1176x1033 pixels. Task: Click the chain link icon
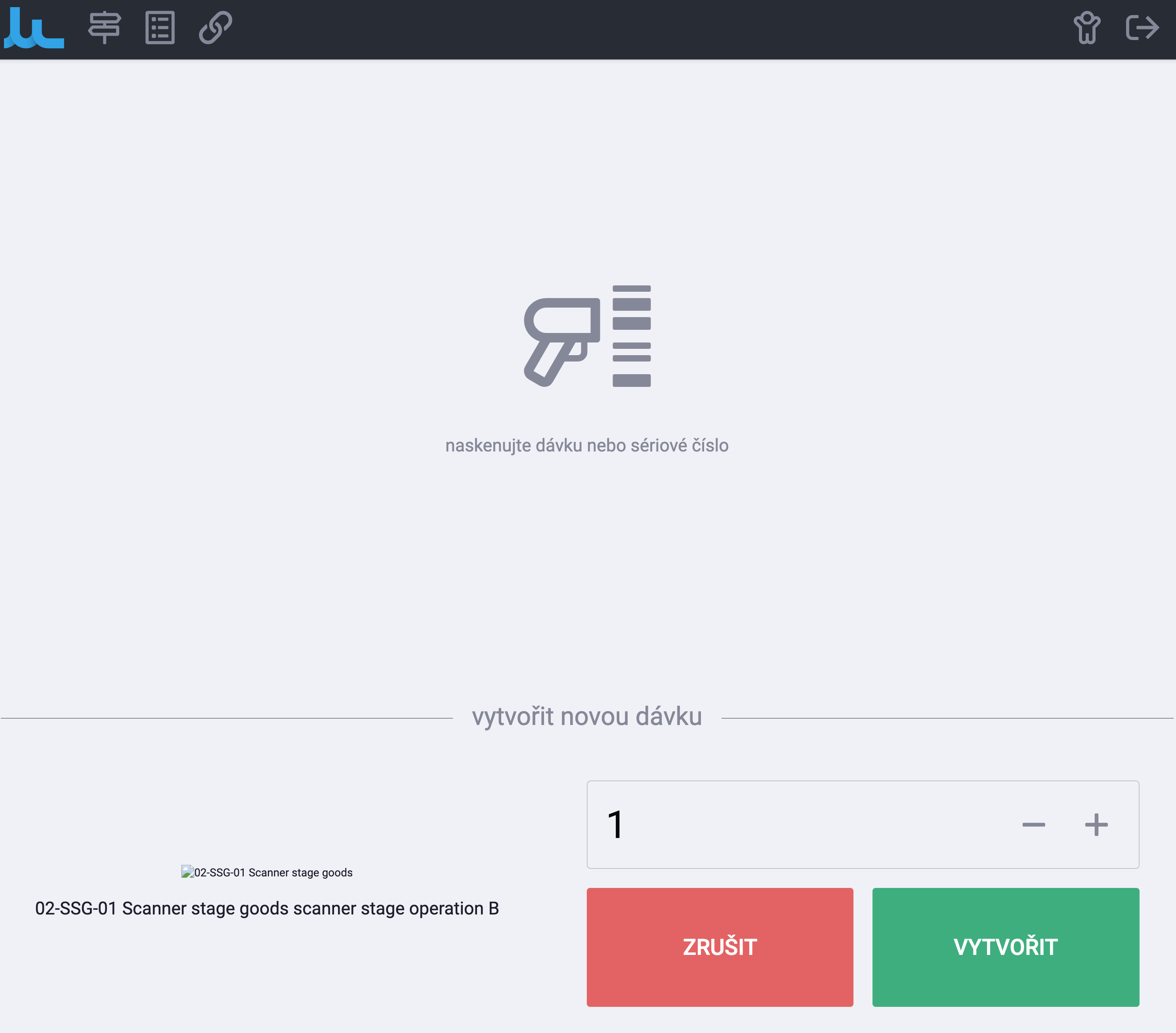pyautogui.click(x=215, y=28)
